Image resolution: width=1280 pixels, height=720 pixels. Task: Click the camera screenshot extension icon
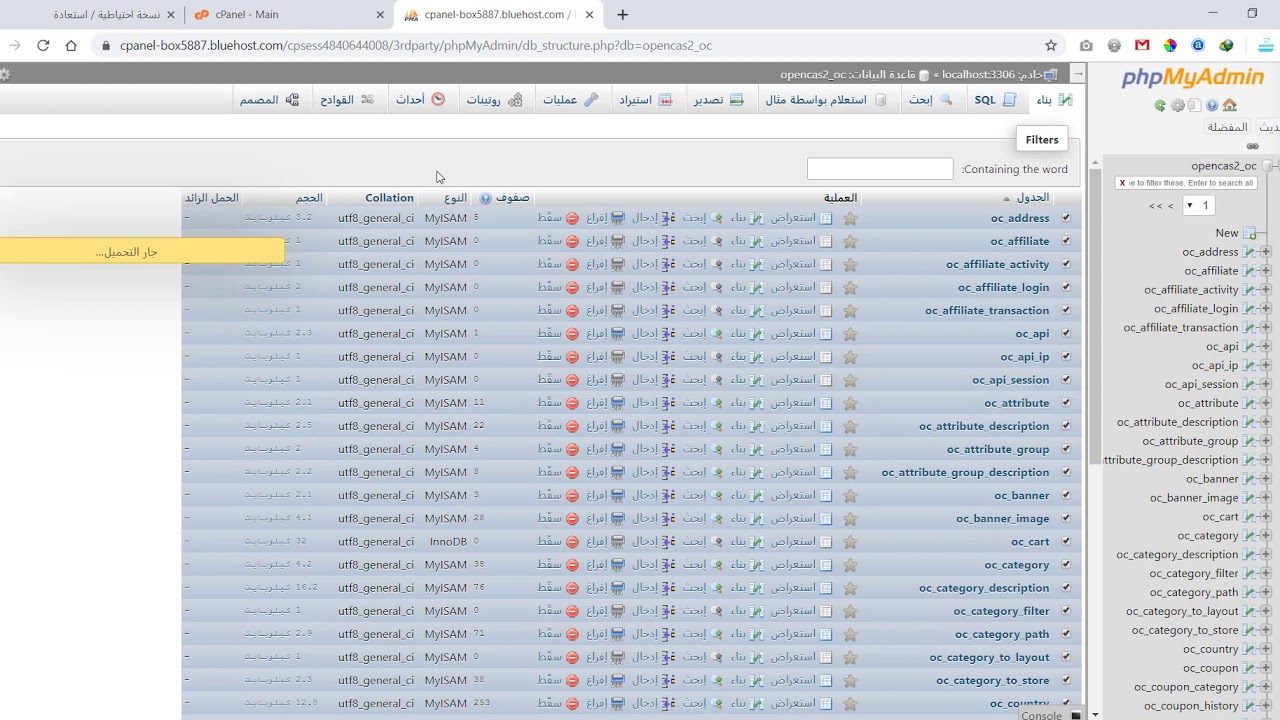pos(1086,45)
